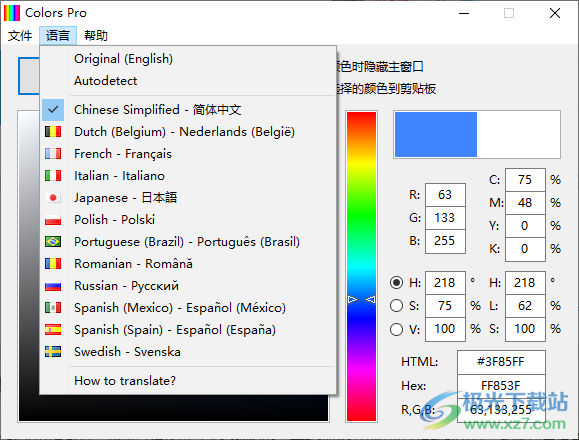The image size is (579, 440).
Task: Click the Japanese flag icon
Action: (x=53, y=198)
